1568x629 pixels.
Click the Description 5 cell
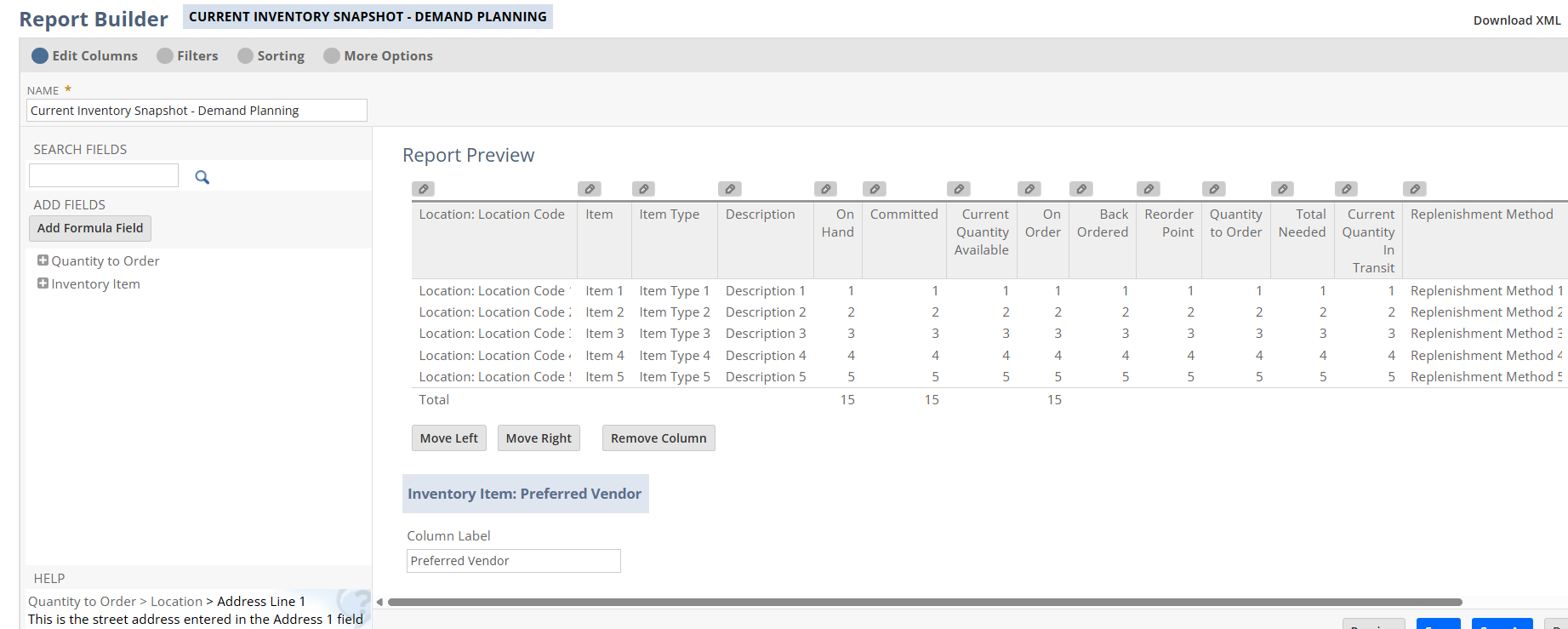click(766, 377)
